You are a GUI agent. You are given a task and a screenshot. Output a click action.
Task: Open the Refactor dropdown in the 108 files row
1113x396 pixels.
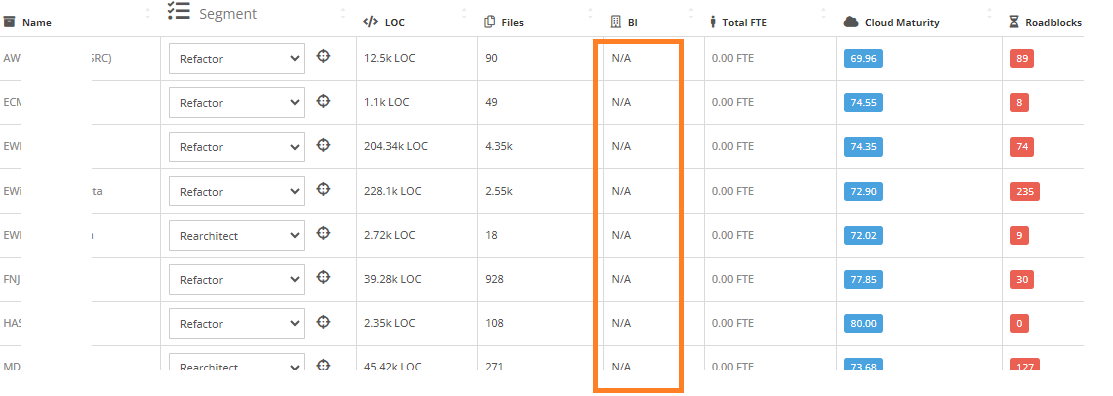tap(236, 324)
